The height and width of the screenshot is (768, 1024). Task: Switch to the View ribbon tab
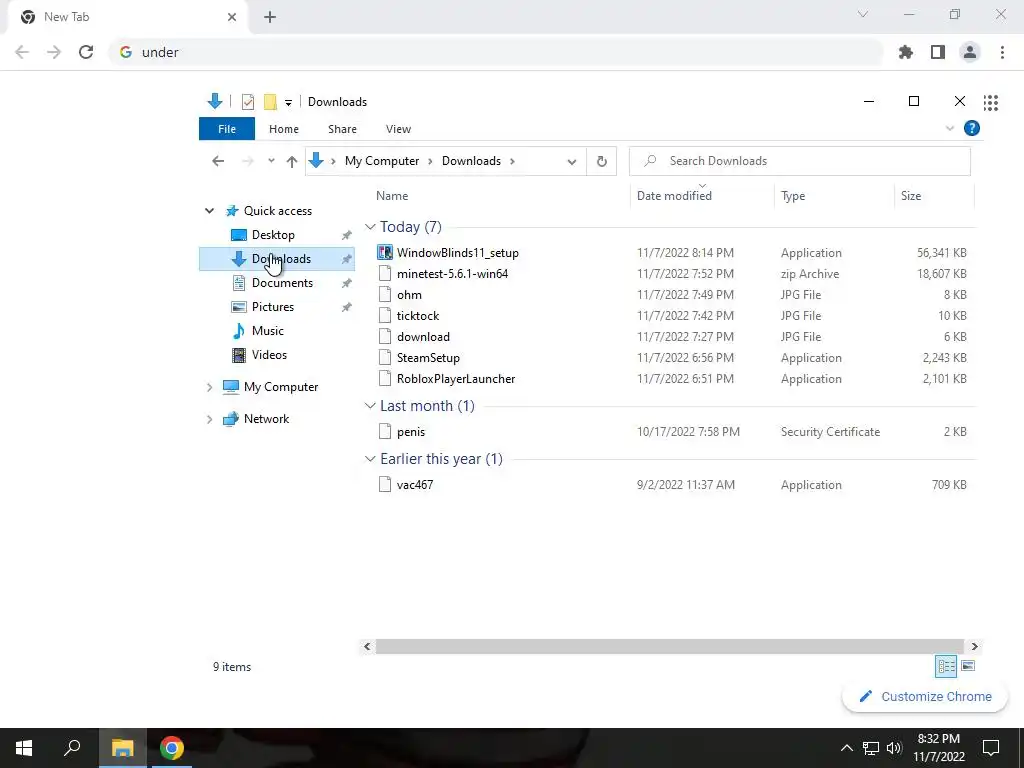398,129
